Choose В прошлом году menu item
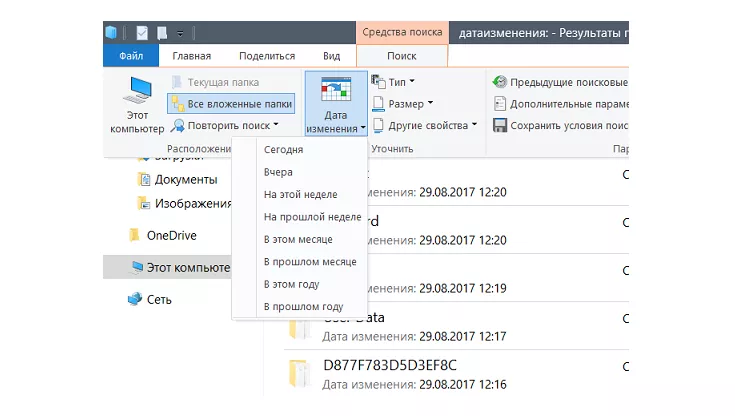The width and height of the screenshot is (735, 416). [x=300, y=307]
